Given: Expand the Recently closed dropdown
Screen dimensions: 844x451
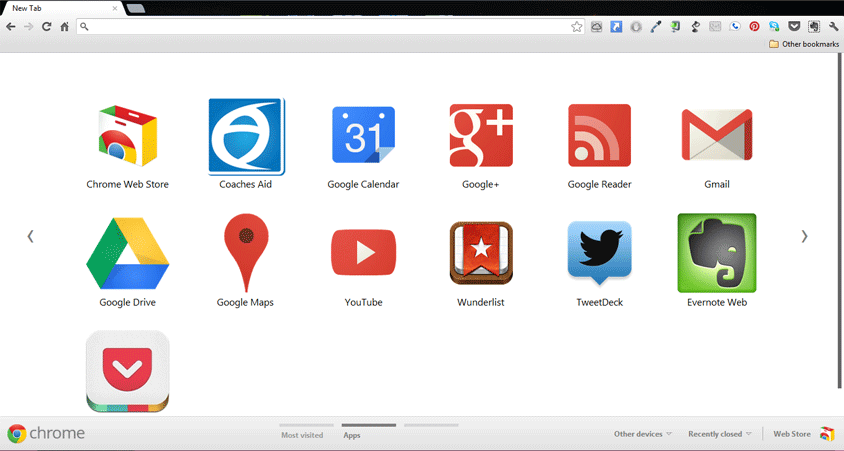Looking at the screenshot, I should tap(720, 434).
